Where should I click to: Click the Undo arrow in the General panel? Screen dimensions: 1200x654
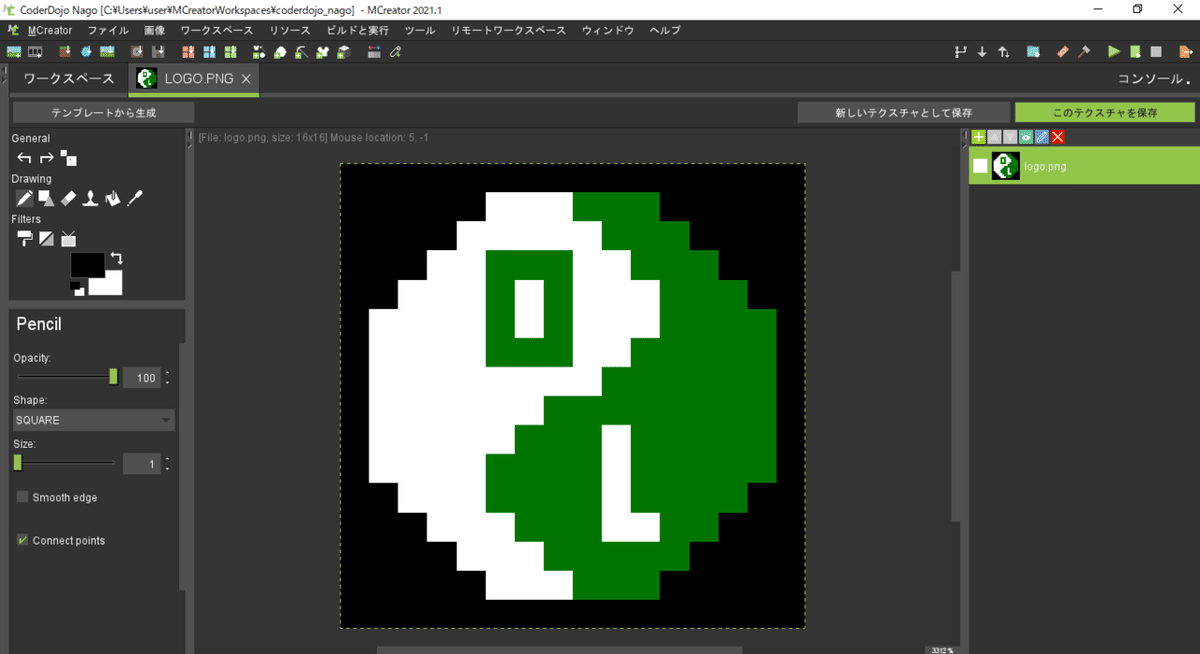23,157
